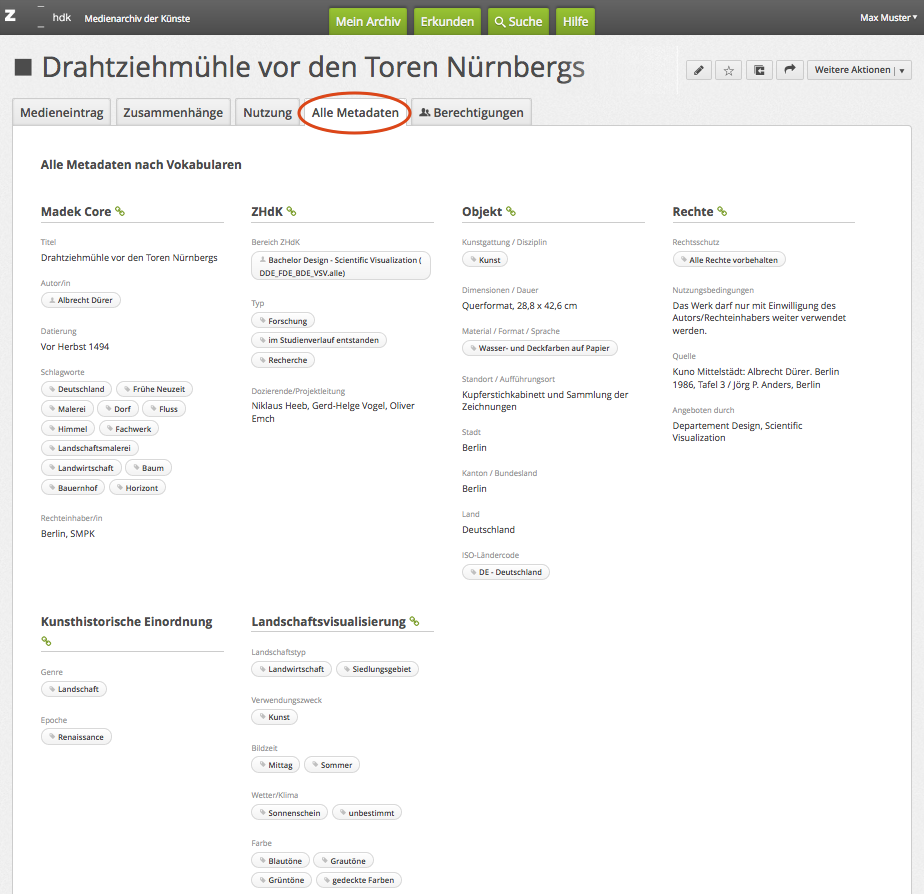924x894 pixels.
Task: Mark entry as favorite with star icon
Action: [x=729, y=70]
